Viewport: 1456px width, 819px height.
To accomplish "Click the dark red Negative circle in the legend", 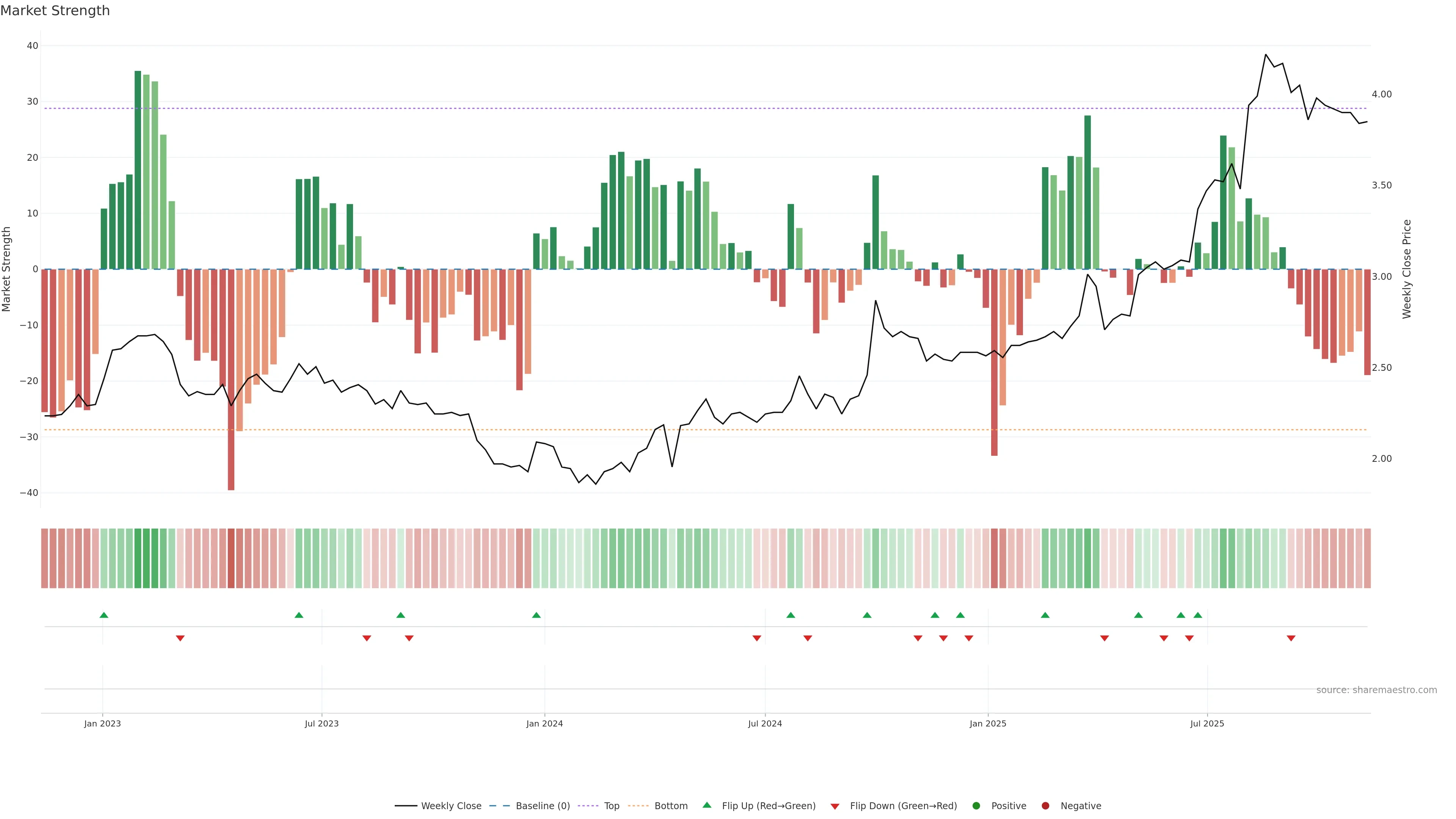I will pos(1045,806).
